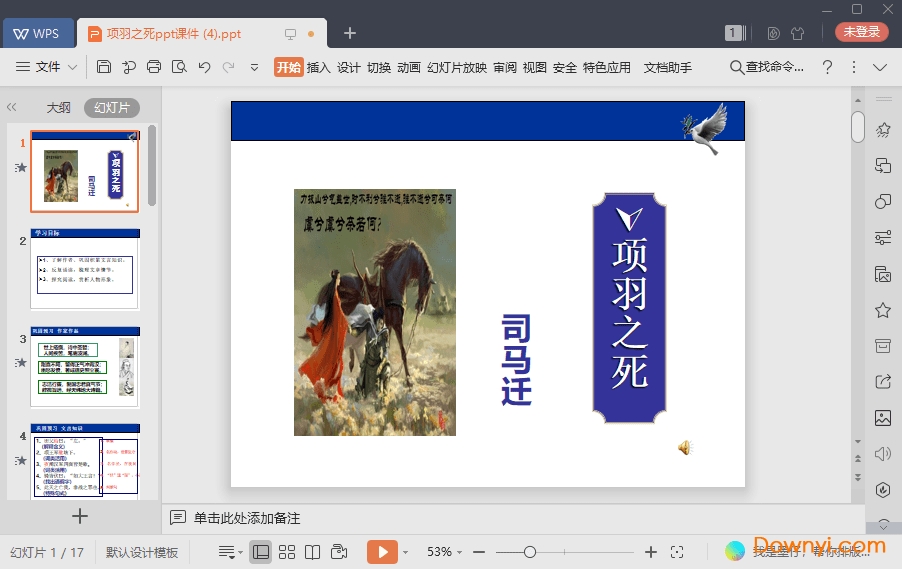This screenshot has height=569, width=902.
Task: Add a new slide with the plus button
Action: (80, 516)
